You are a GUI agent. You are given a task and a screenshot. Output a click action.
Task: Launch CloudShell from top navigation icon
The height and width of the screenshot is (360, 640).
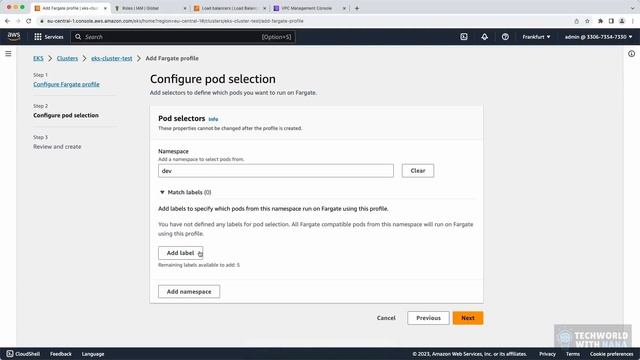tap(464, 37)
